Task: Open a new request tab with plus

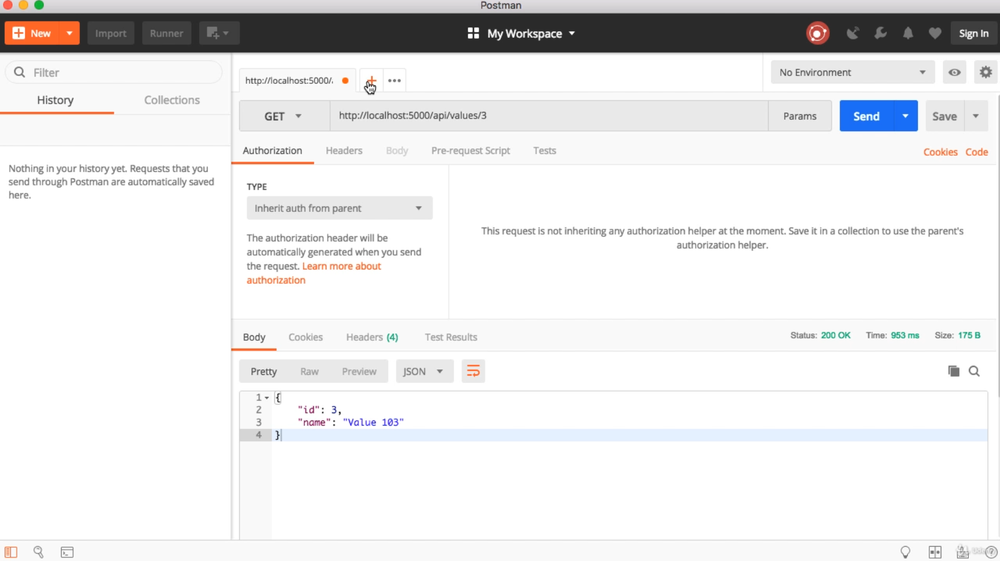Action: [371, 80]
